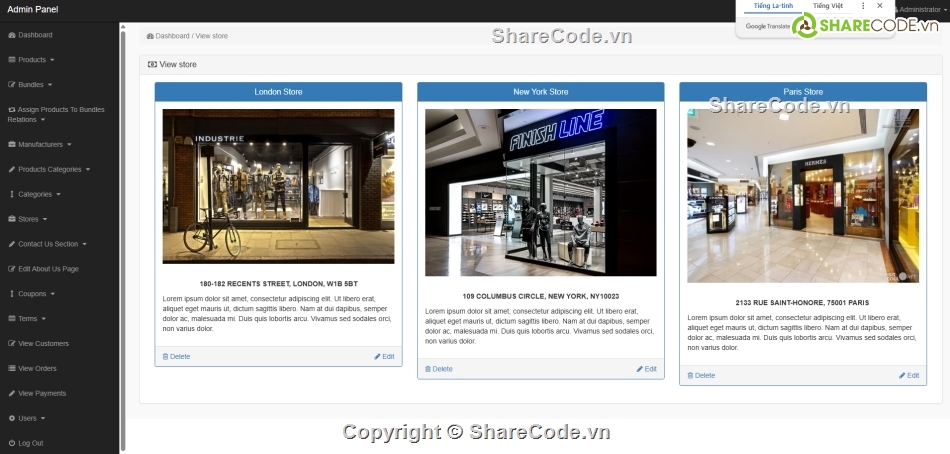Select Tiếng Việt tab in Google Translate
The width and height of the screenshot is (950, 454).
[828, 5]
